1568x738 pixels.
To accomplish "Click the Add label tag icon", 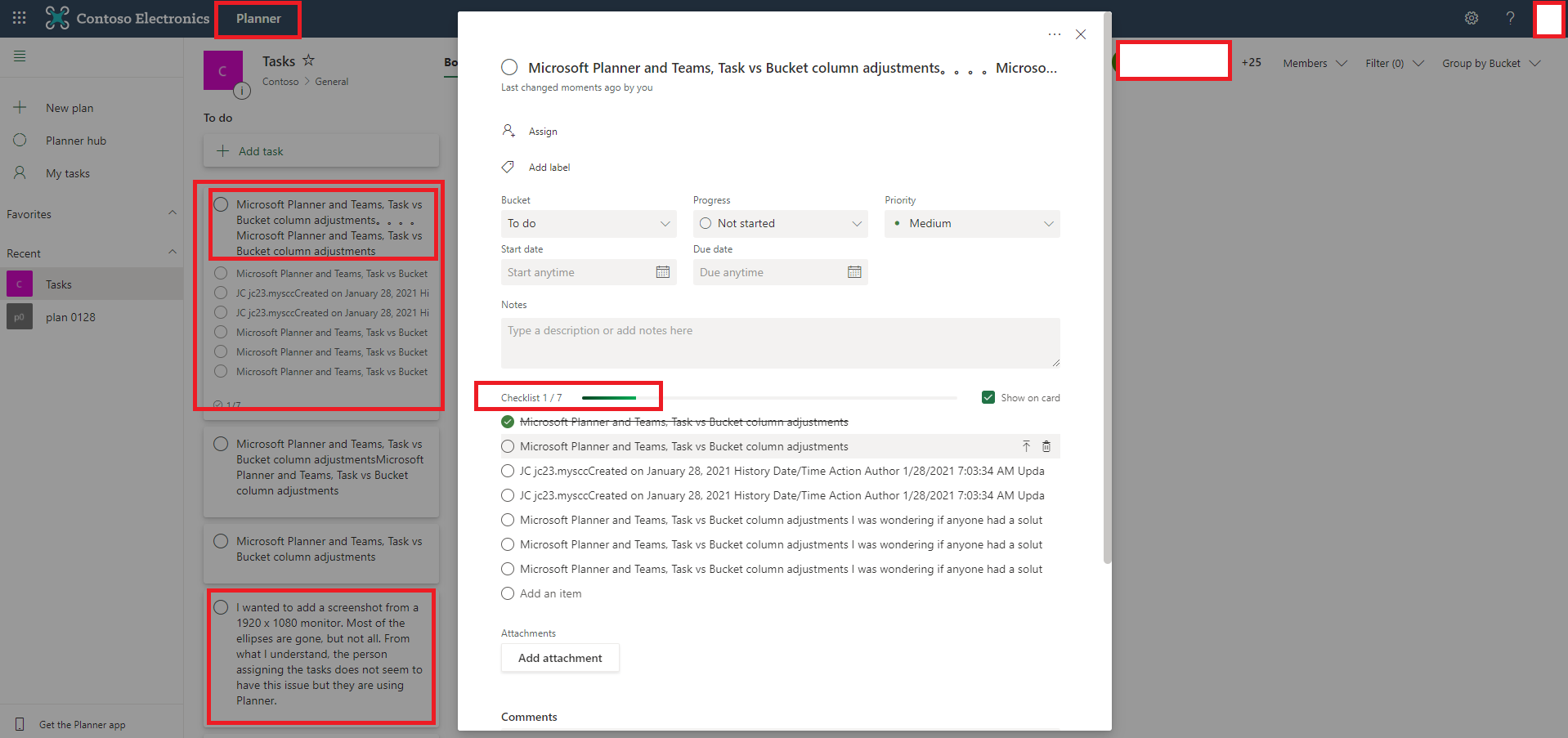I will [x=508, y=167].
